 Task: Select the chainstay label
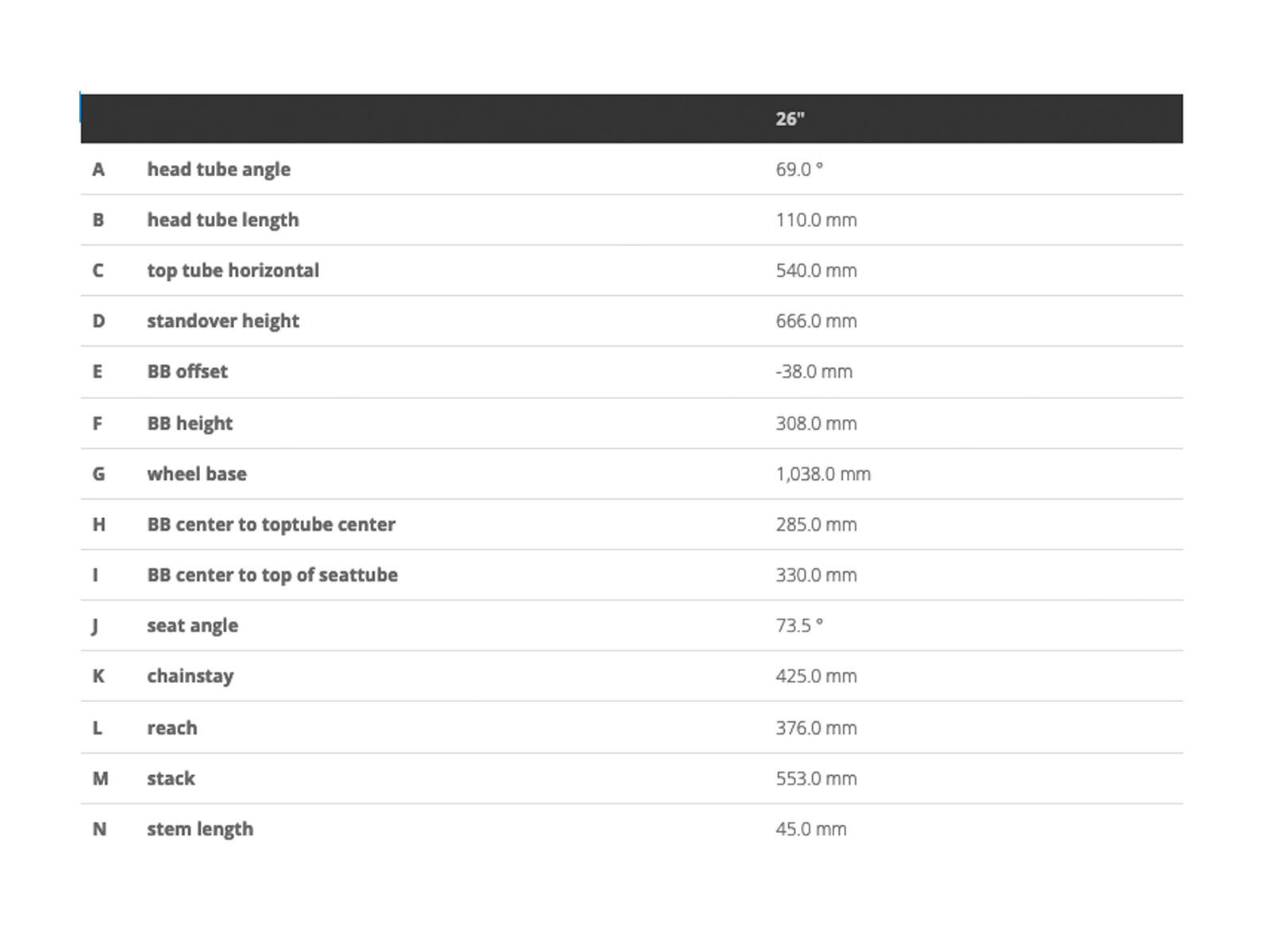click(190, 677)
